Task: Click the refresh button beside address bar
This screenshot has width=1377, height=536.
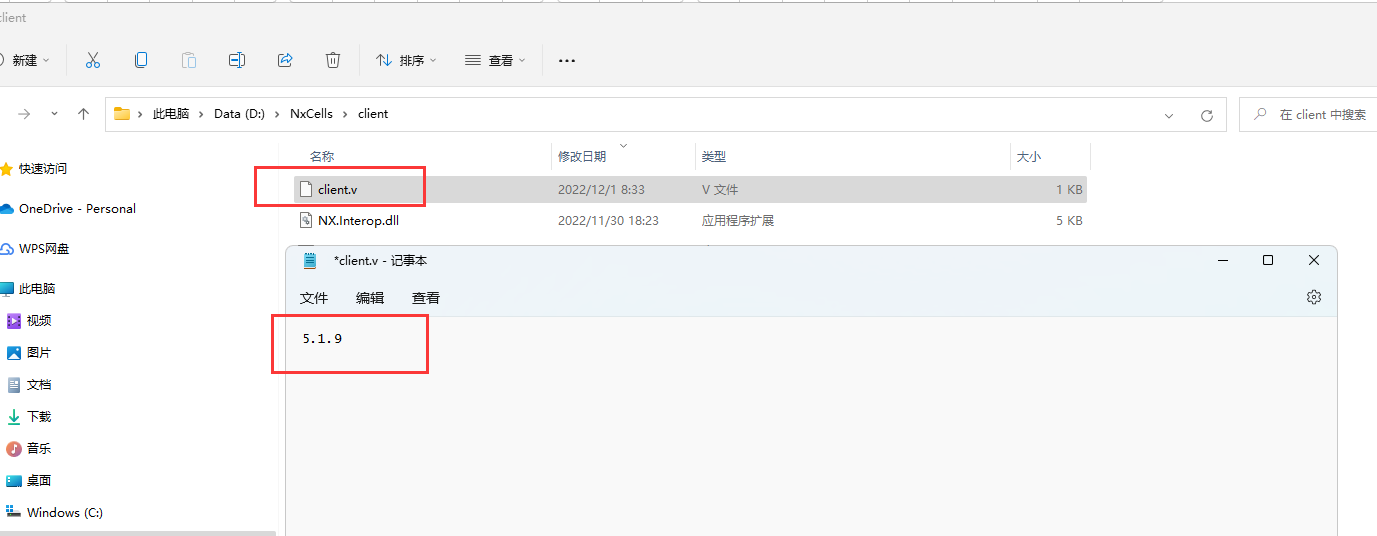Action: 1207,115
